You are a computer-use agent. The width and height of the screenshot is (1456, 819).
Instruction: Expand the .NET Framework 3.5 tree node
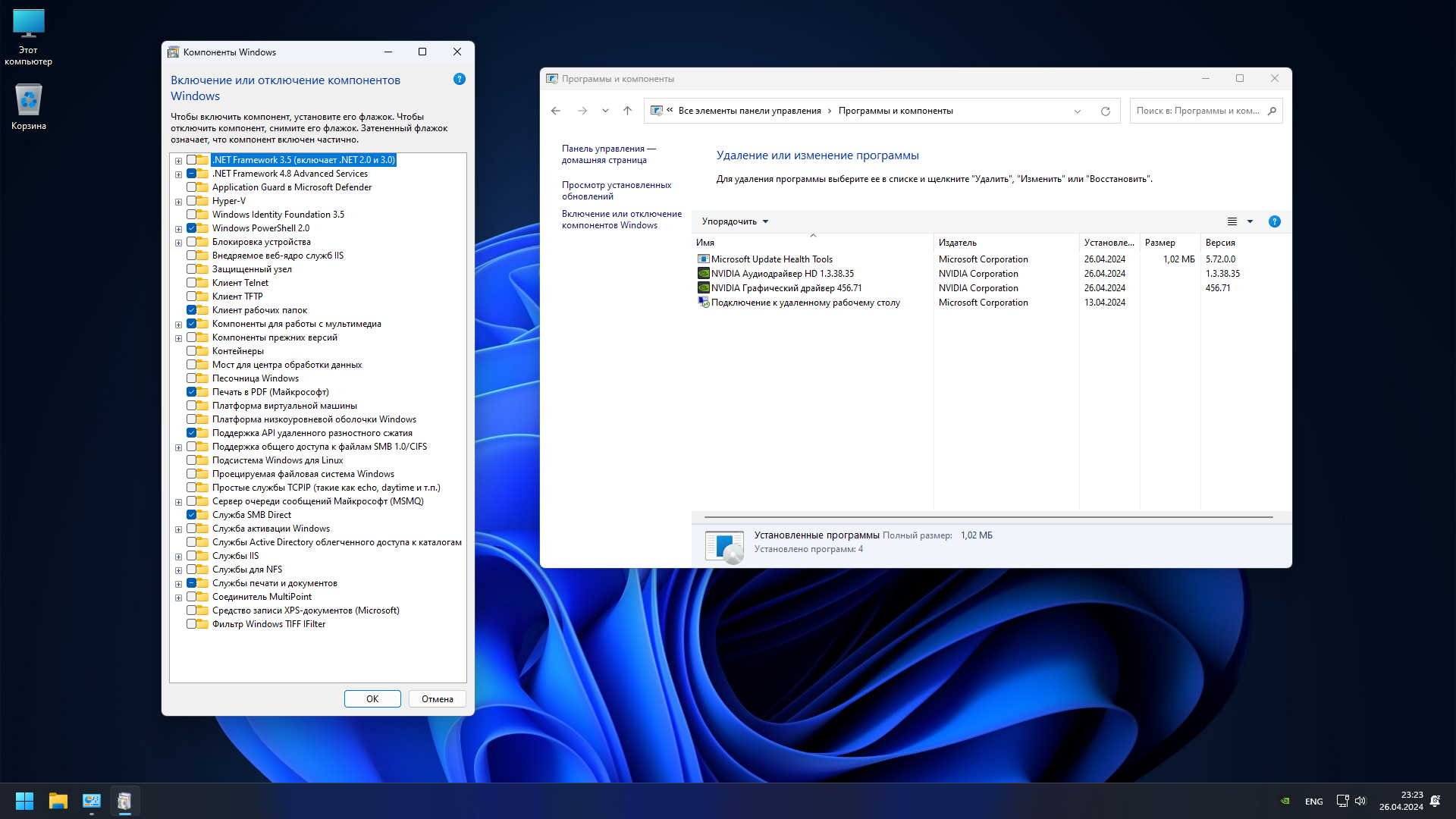[x=178, y=161]
